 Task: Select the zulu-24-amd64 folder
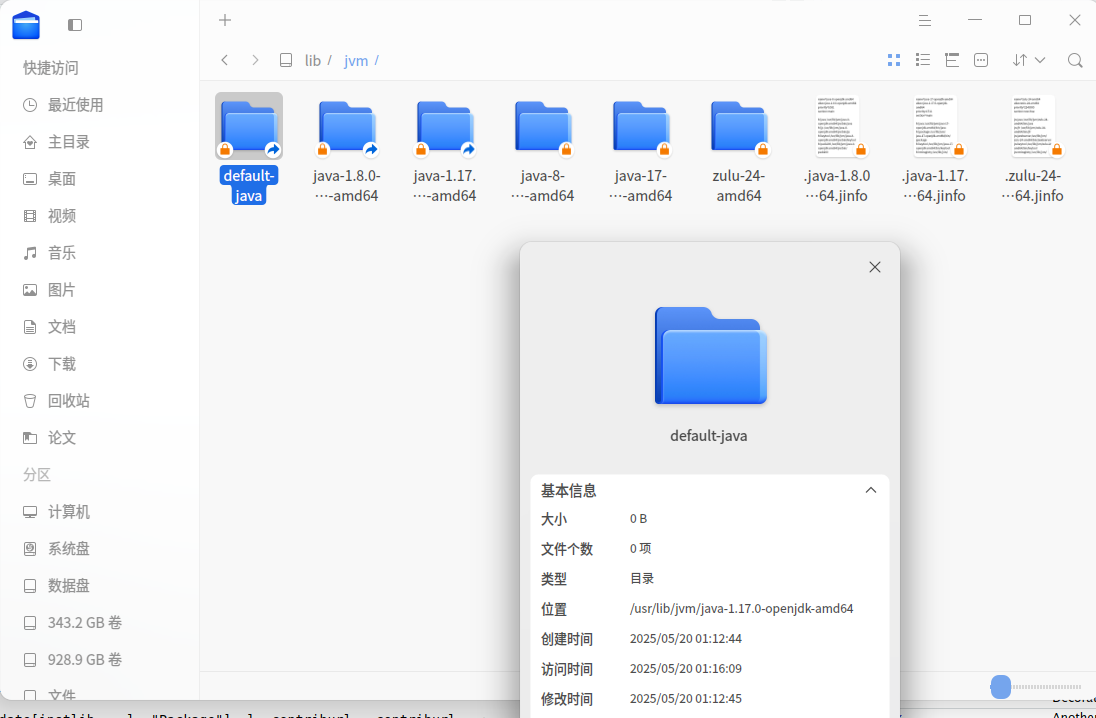[x=739, y=150]
